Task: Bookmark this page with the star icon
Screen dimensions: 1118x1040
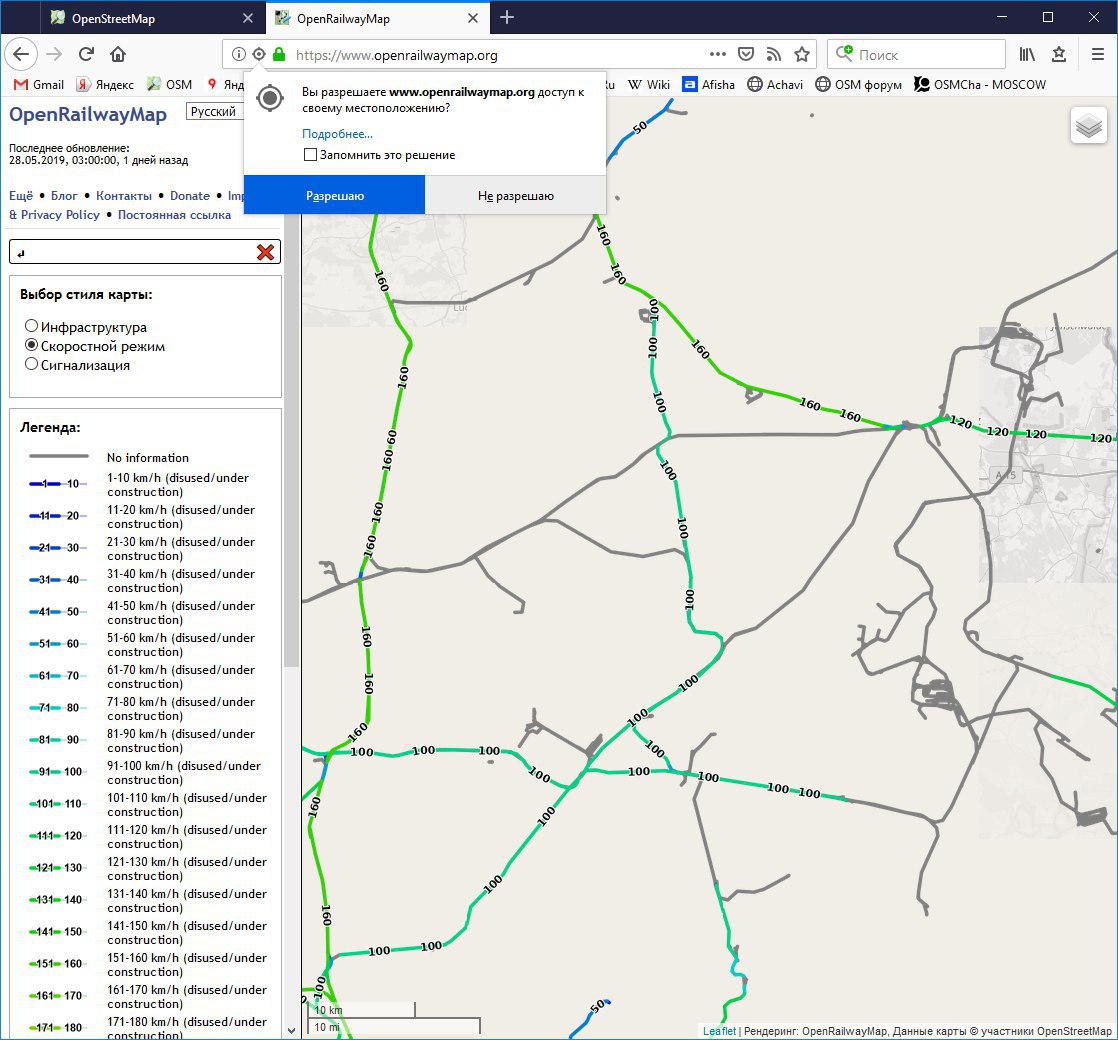Action: pos(802,54)
